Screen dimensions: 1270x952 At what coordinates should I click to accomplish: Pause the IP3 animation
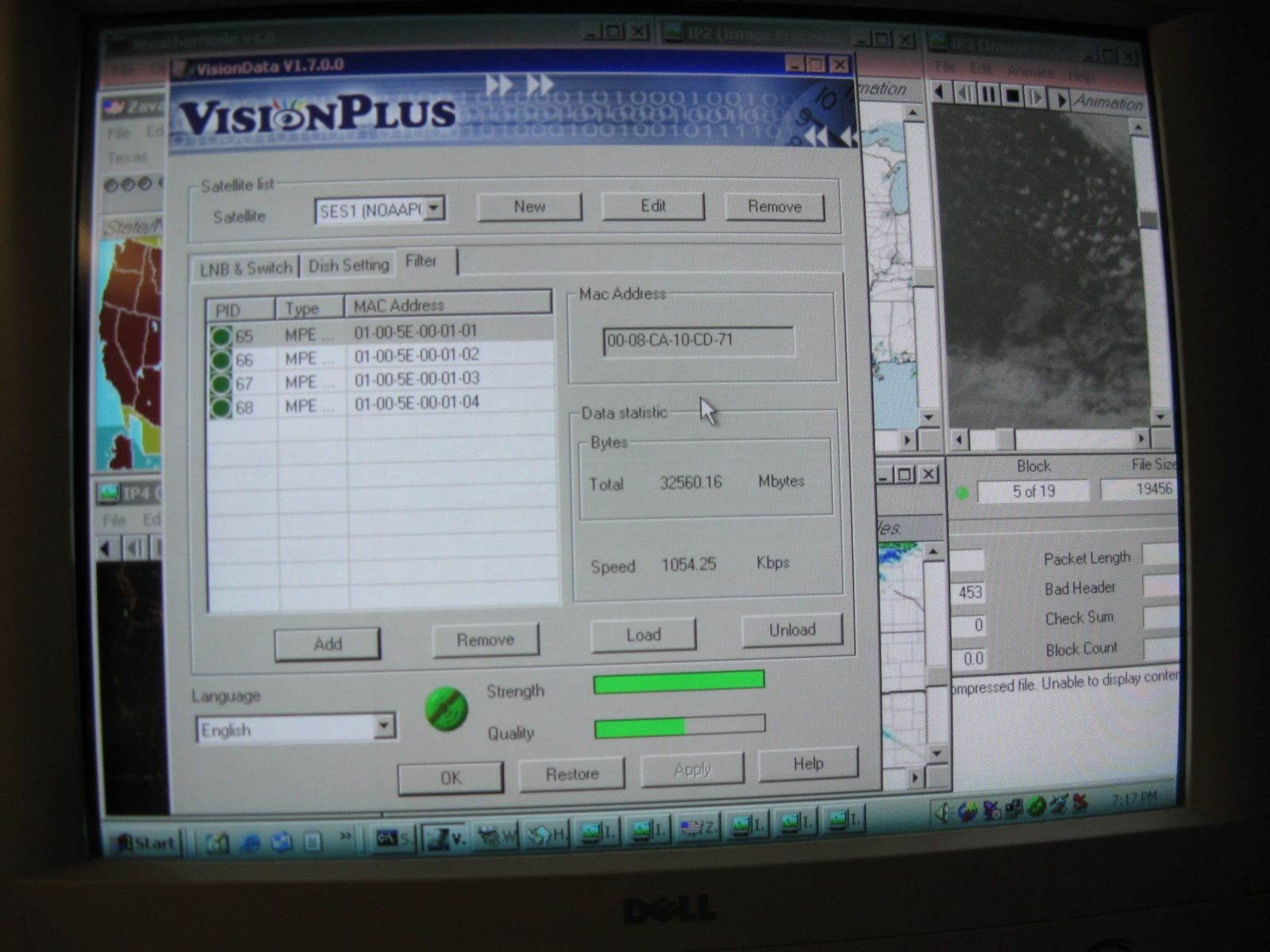[x=988, y=95]
